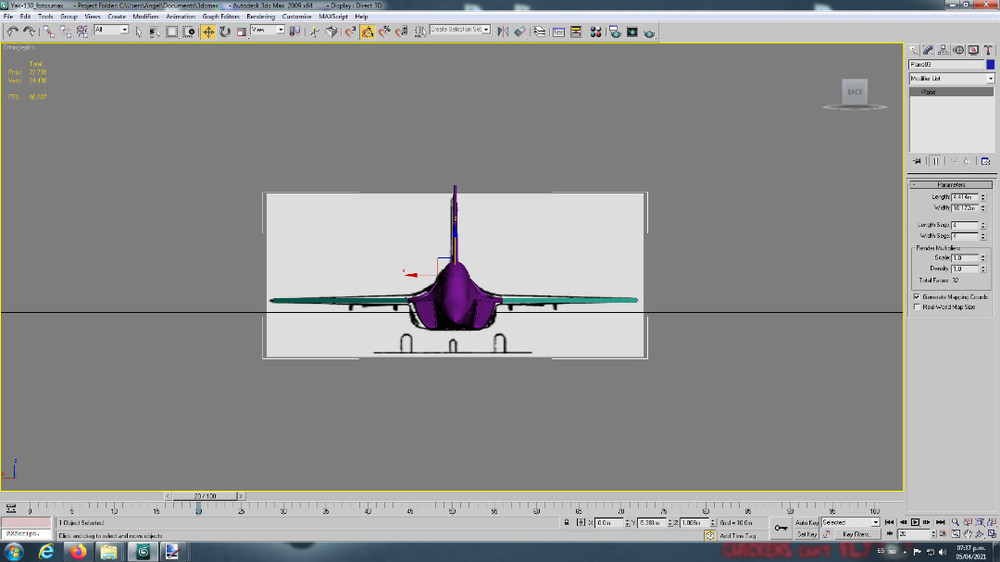Open the File menu

click(x=8, y=17)
